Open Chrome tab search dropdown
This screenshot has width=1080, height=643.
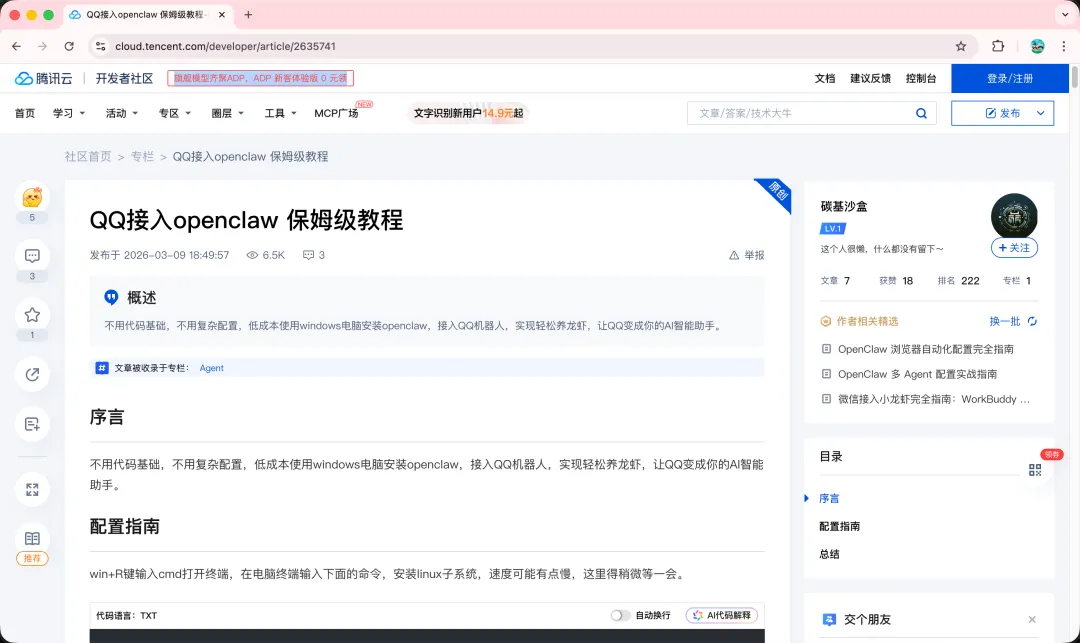[1065, 14]
